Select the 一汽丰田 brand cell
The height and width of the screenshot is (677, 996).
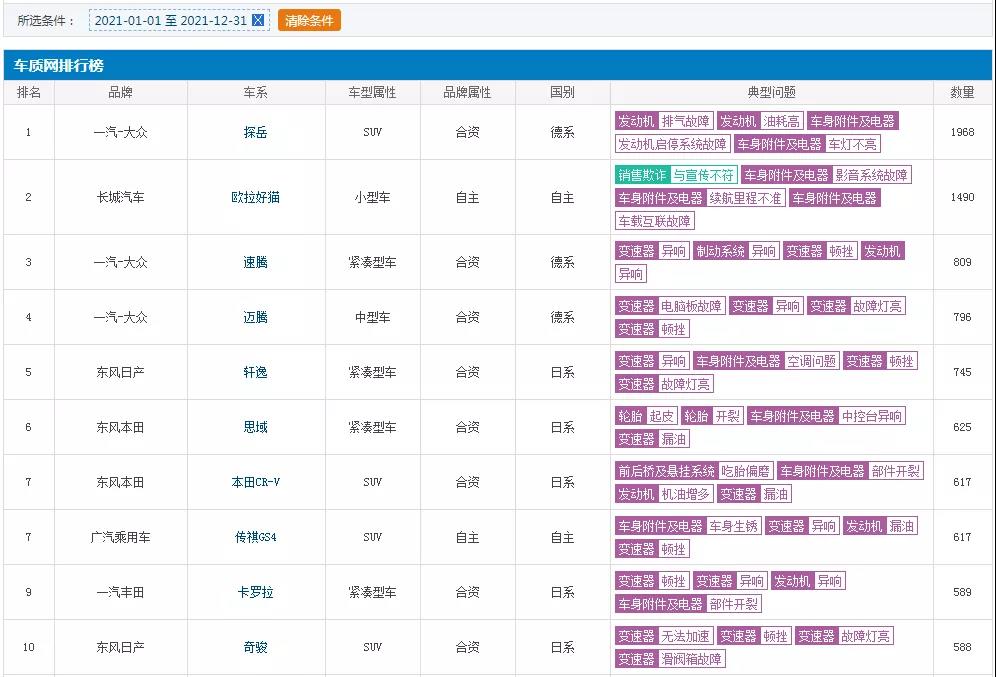121,592
